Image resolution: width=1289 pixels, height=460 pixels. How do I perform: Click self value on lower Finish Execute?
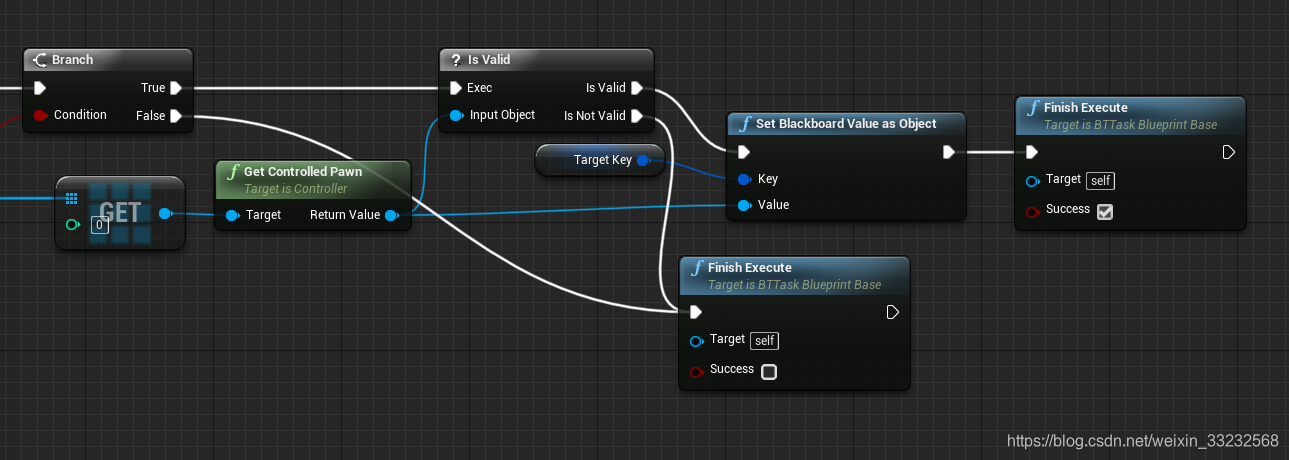click(764, 340)
